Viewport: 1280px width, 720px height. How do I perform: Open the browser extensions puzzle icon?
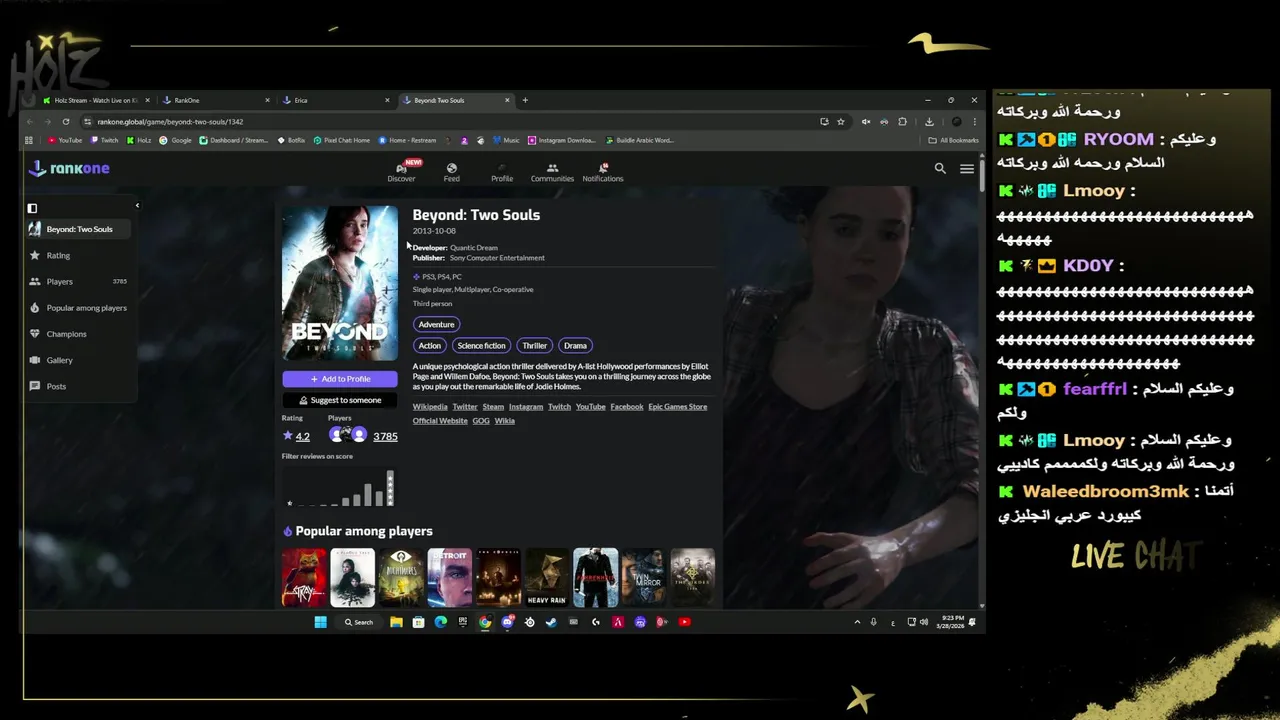(x=902, y=121)
